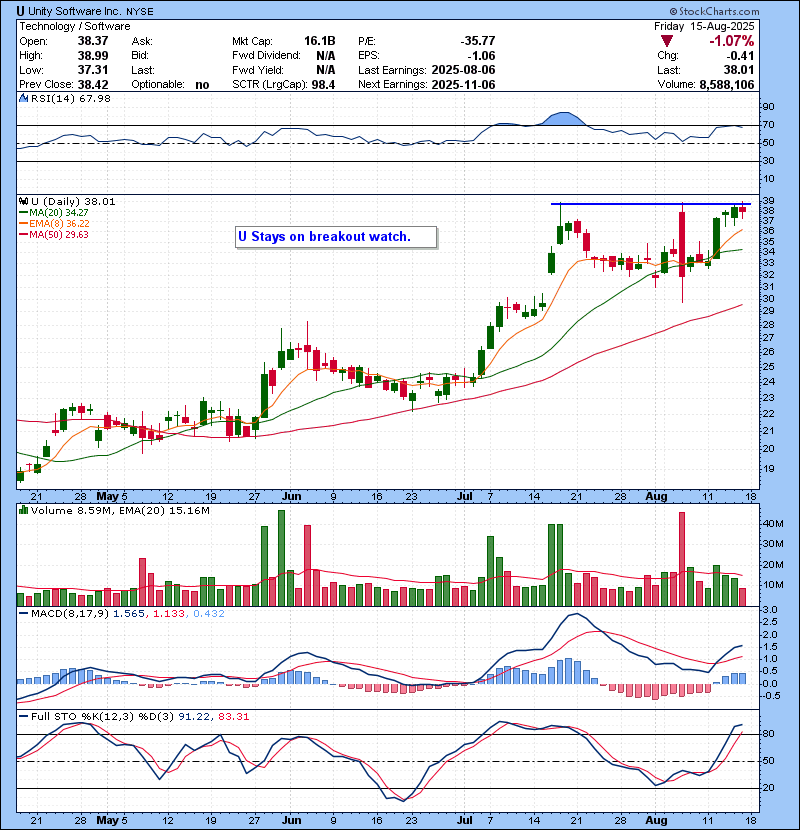Click the 3.0 tick on MACD axis
The image size is (800, 830).
770,610
